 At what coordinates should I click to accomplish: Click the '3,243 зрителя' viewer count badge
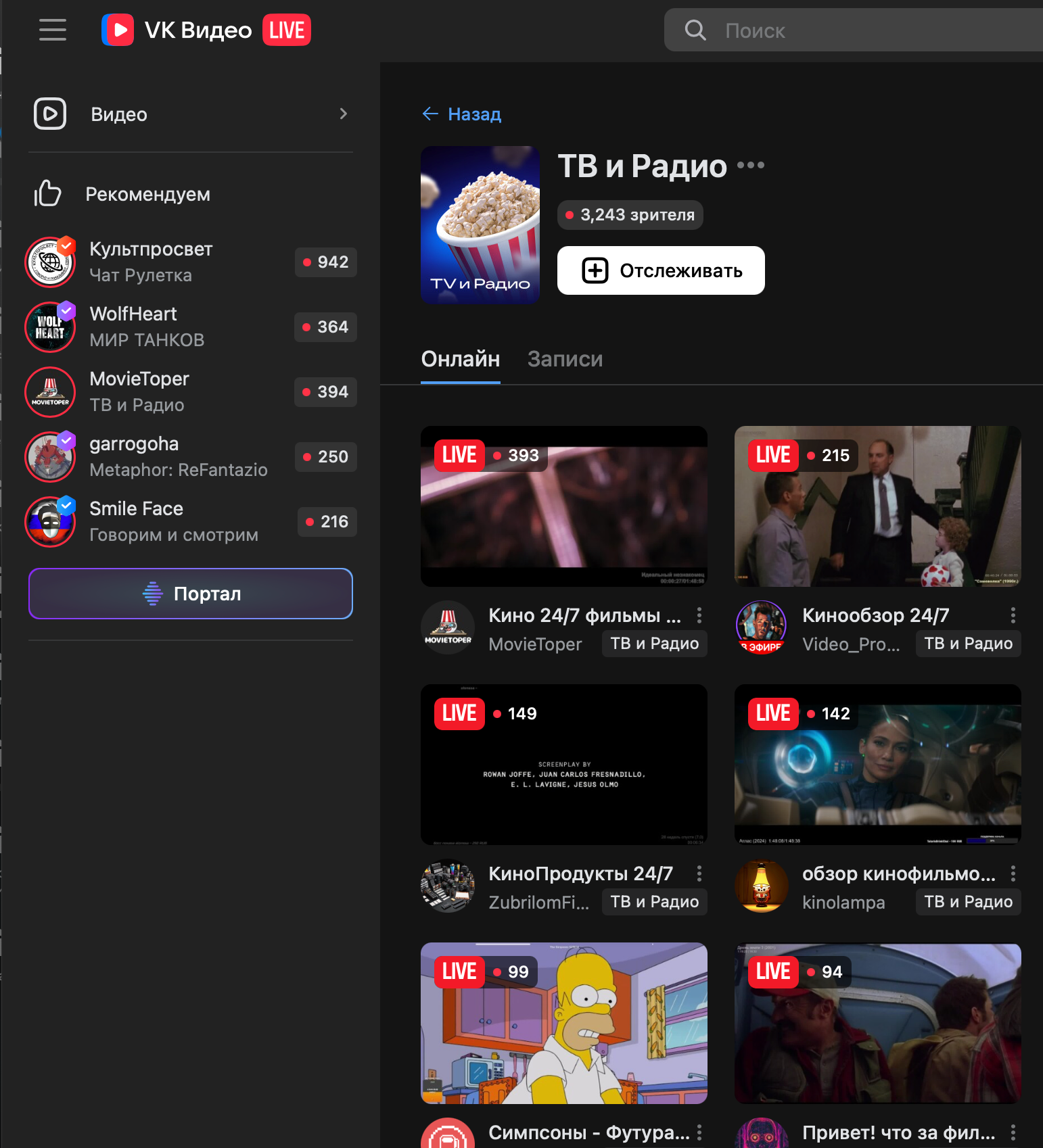[630, 215]
